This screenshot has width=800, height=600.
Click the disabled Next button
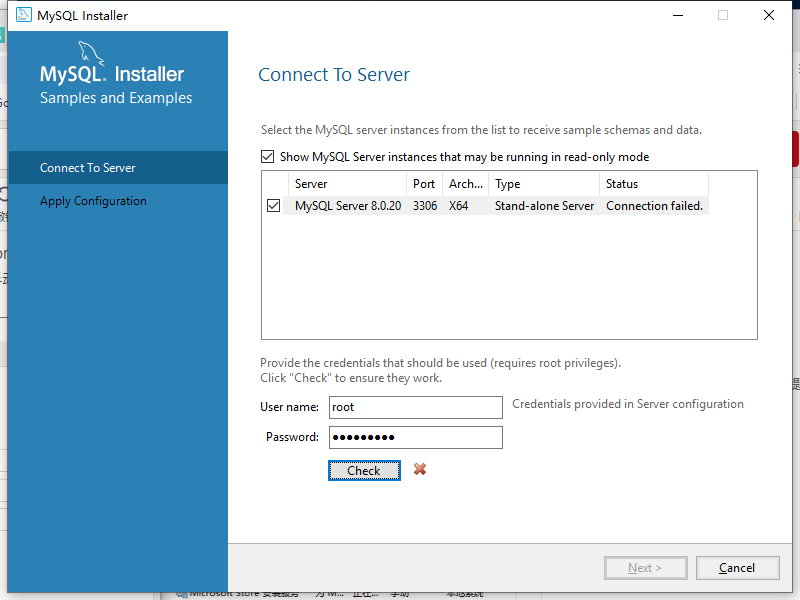click(x=645, y=567)
